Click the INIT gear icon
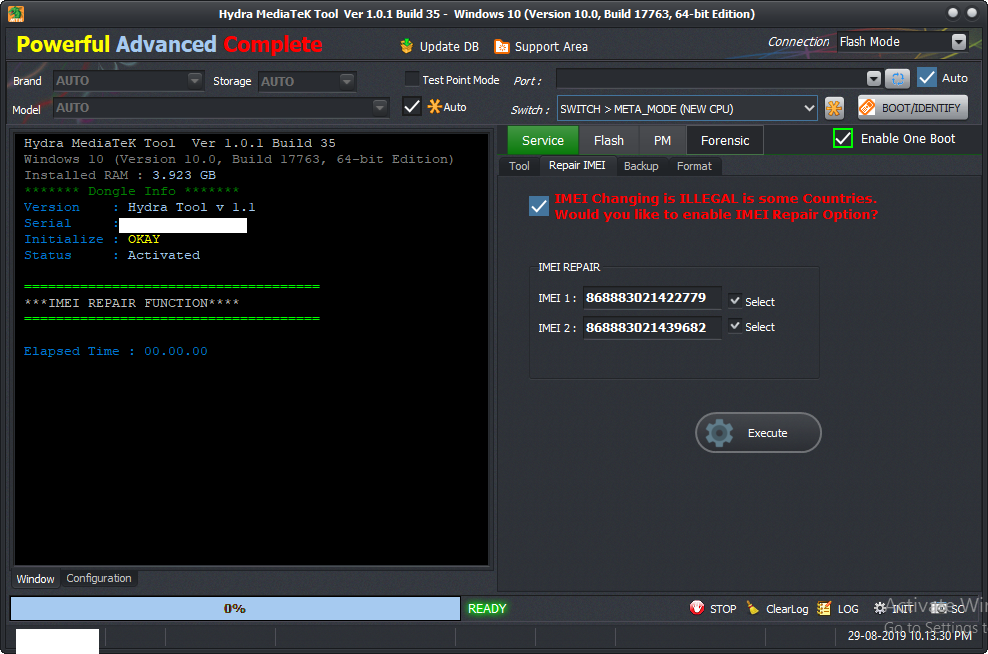The height and width of the screenshot is (654, 988). click(880, 608)
